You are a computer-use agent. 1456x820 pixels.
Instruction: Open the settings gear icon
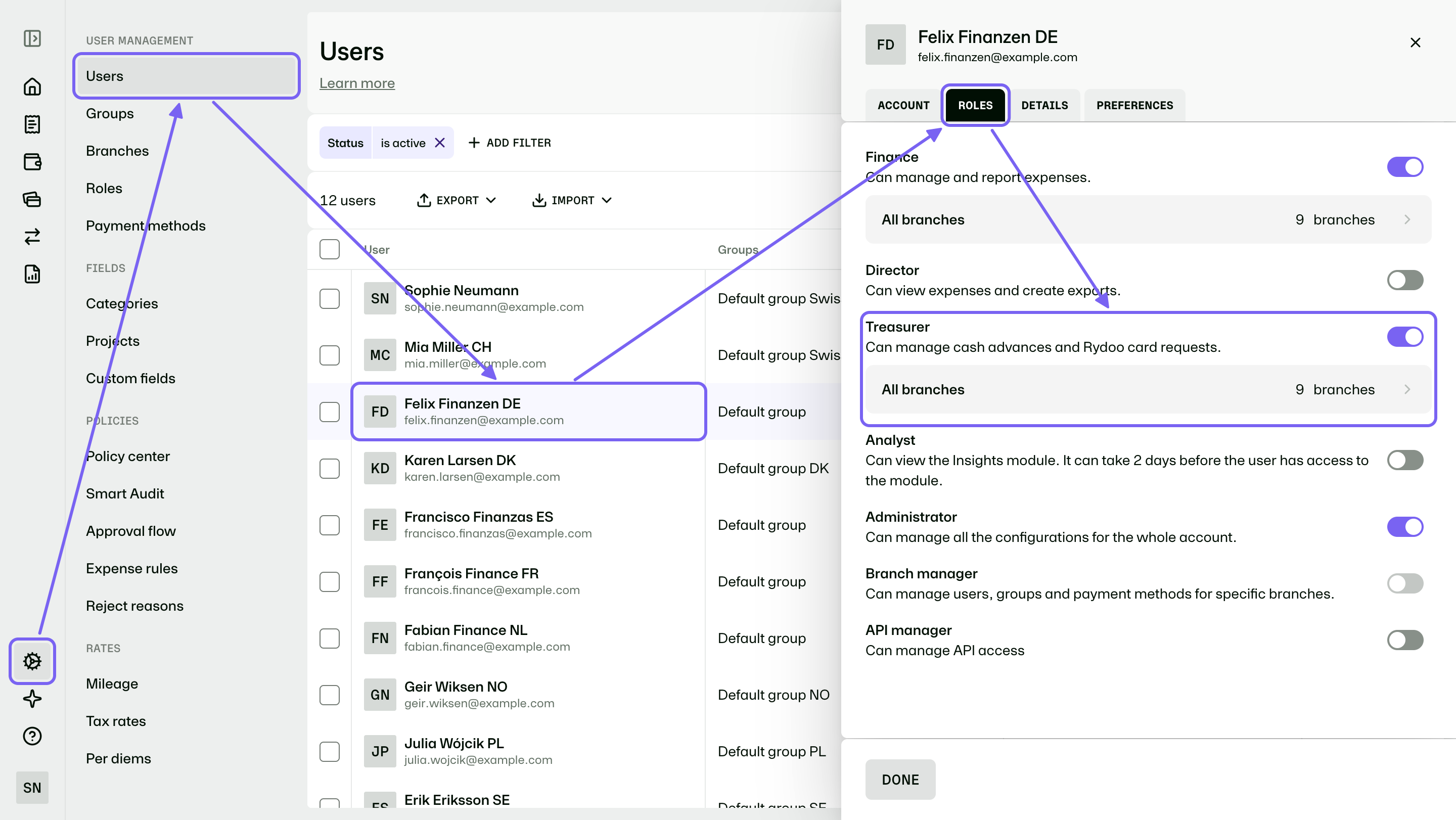coord(32,661)
